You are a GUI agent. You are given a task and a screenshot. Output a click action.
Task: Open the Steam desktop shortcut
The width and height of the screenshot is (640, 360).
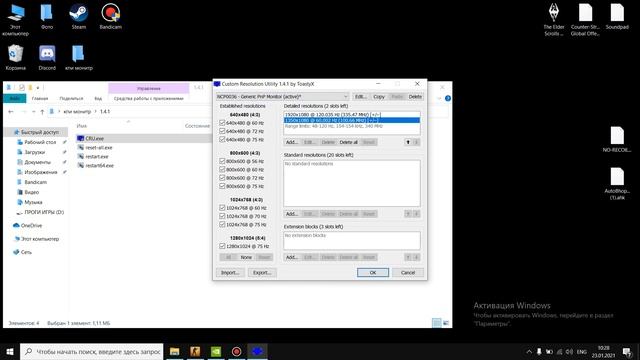(78, 16)
